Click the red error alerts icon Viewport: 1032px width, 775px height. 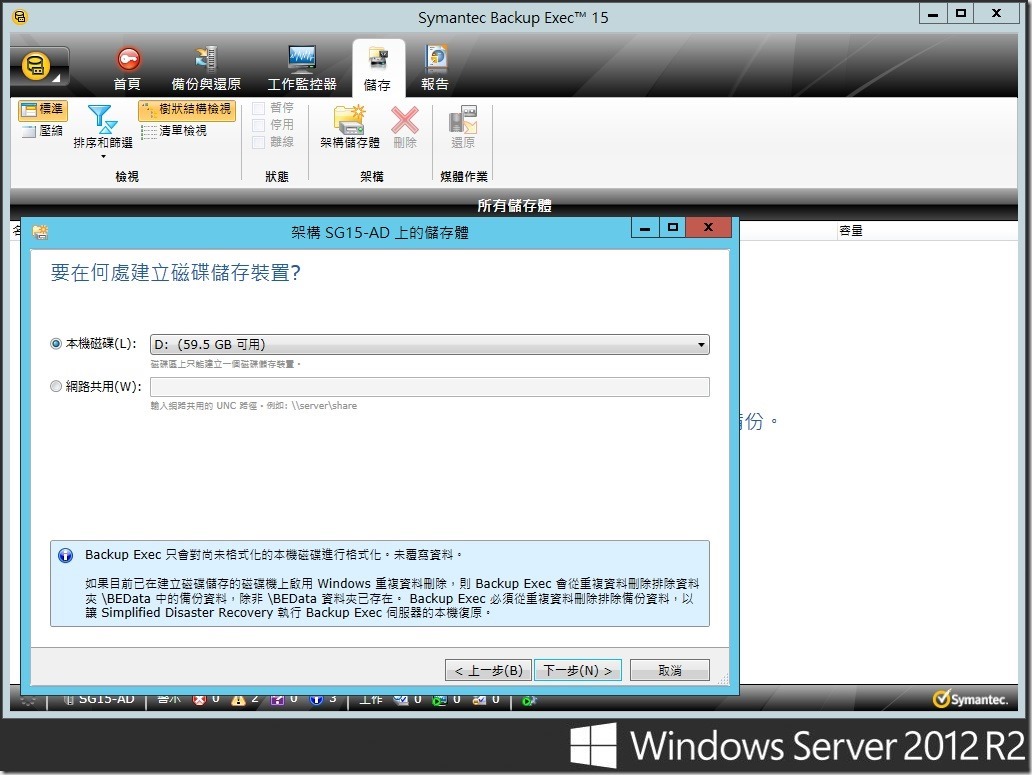point(199,700)
